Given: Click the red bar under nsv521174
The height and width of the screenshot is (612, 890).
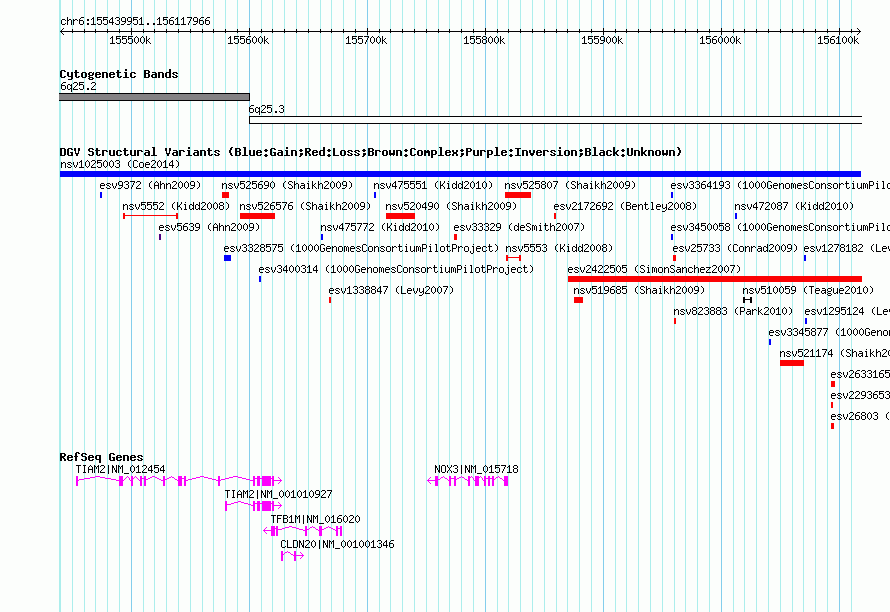Looking at the screenshot, I should click(x=792, y=363).
